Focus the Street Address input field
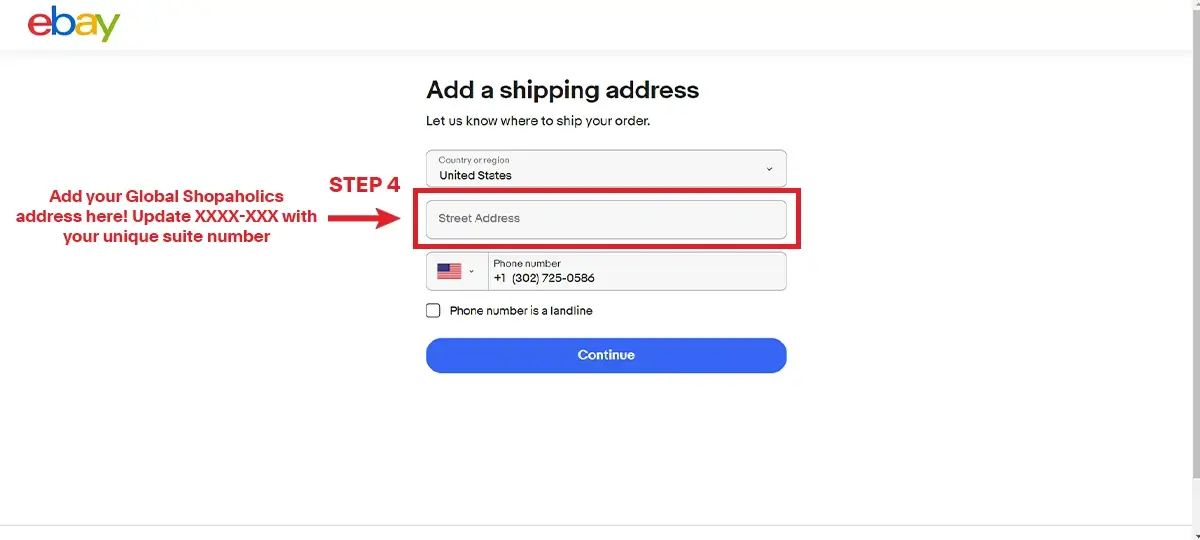This screenshot has height=540, width=1200. click(606, 219)
